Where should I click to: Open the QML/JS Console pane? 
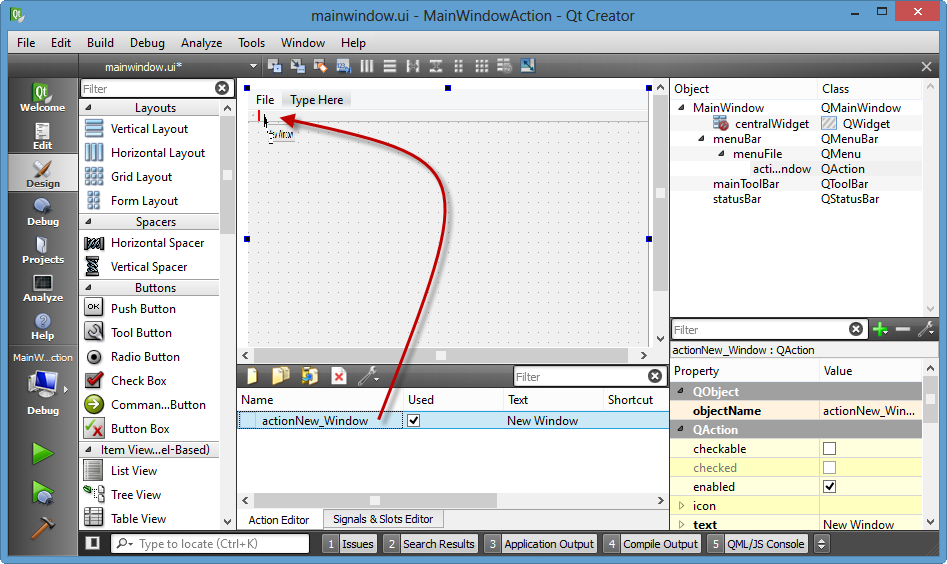point(757,543)
